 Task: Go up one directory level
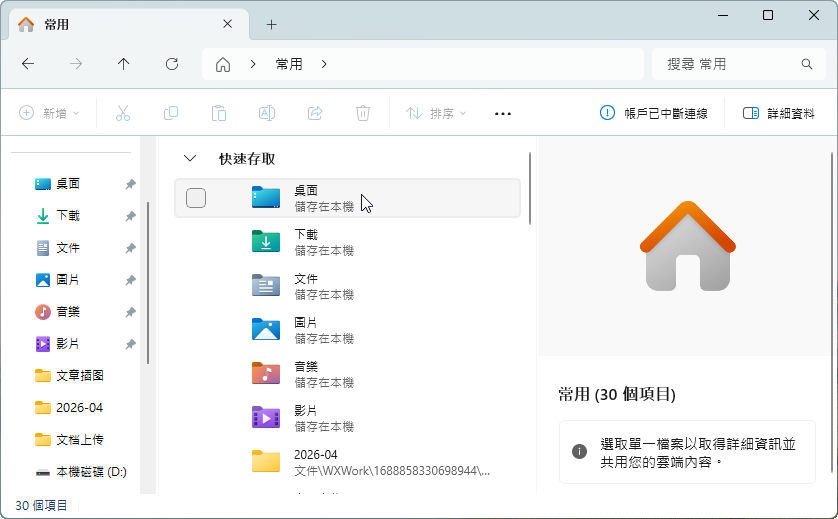[124, 64]
